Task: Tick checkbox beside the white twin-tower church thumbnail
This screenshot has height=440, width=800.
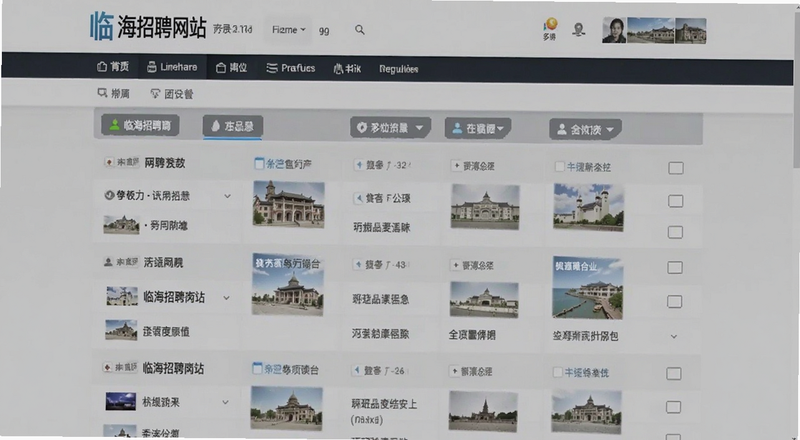Action: [676, 201]
